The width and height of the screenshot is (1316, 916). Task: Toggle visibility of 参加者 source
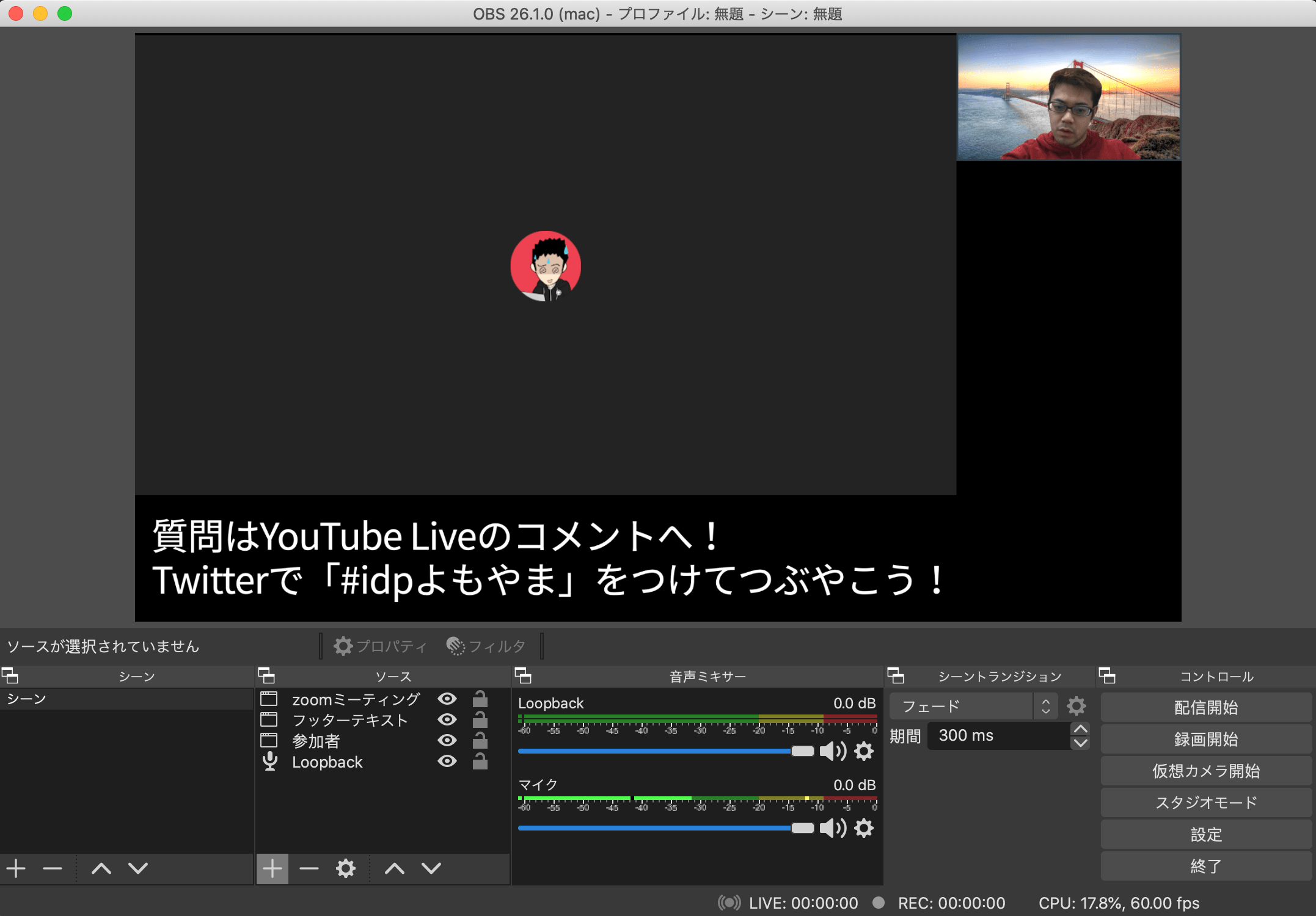click(x=447, y=741)
